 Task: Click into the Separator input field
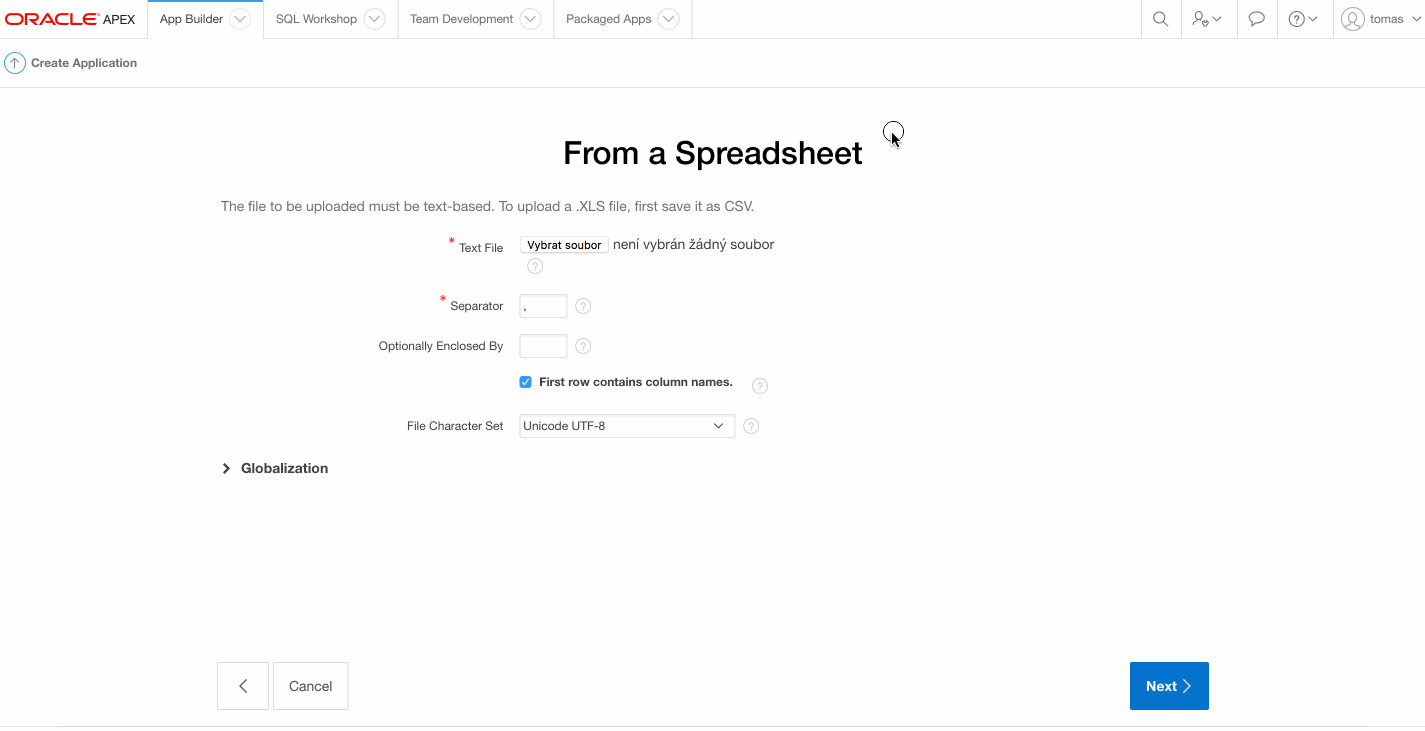(543, 306)
